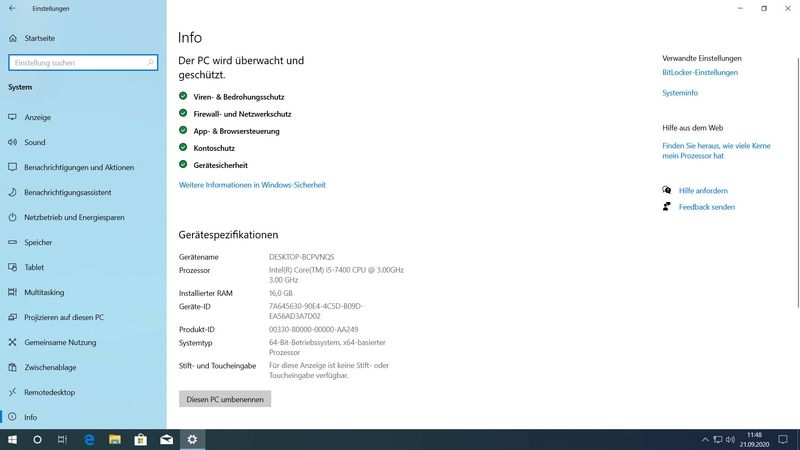
Task: Open notification center icon
Action: 783,440
